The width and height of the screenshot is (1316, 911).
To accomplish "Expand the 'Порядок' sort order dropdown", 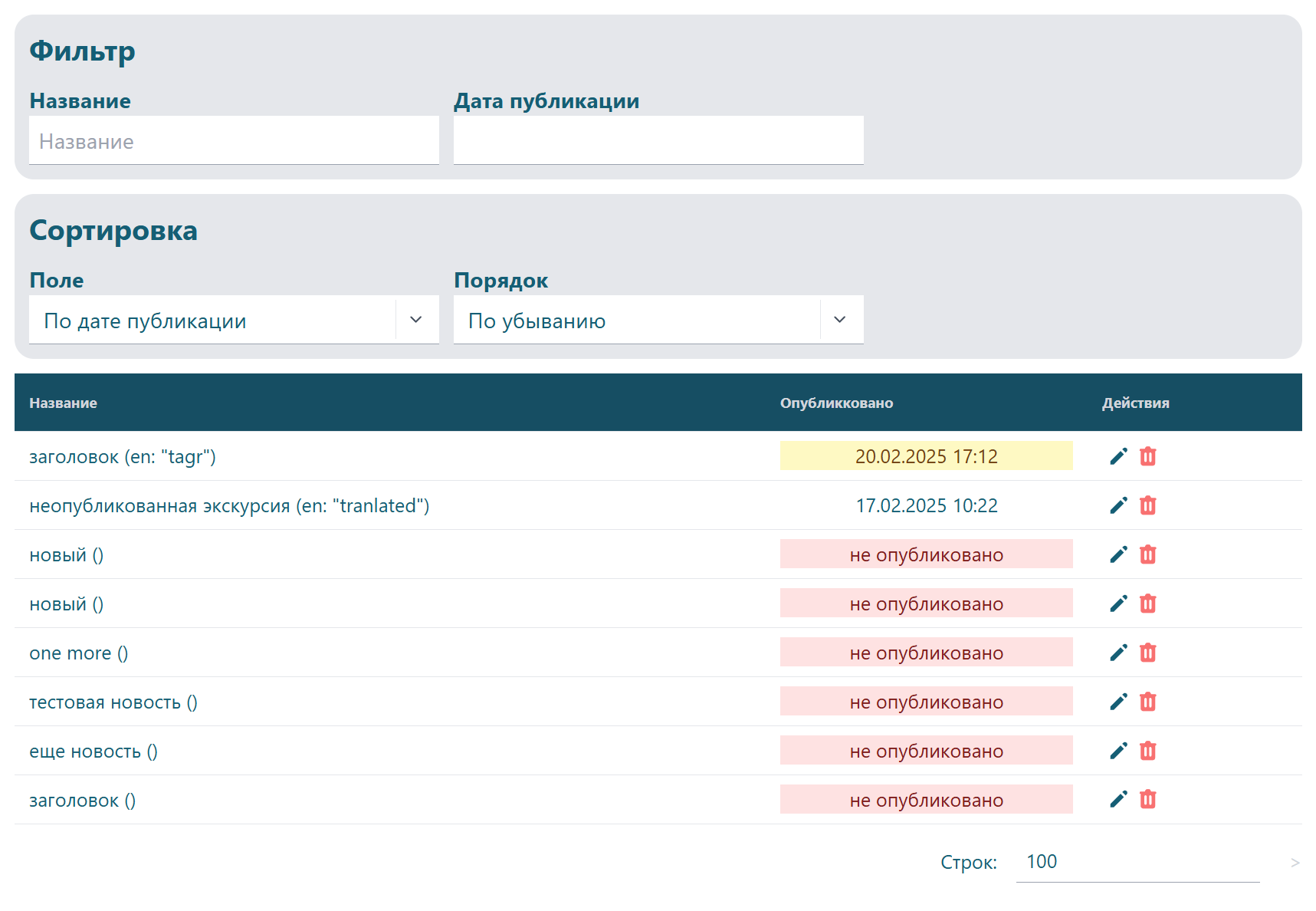I will point(658,320).
